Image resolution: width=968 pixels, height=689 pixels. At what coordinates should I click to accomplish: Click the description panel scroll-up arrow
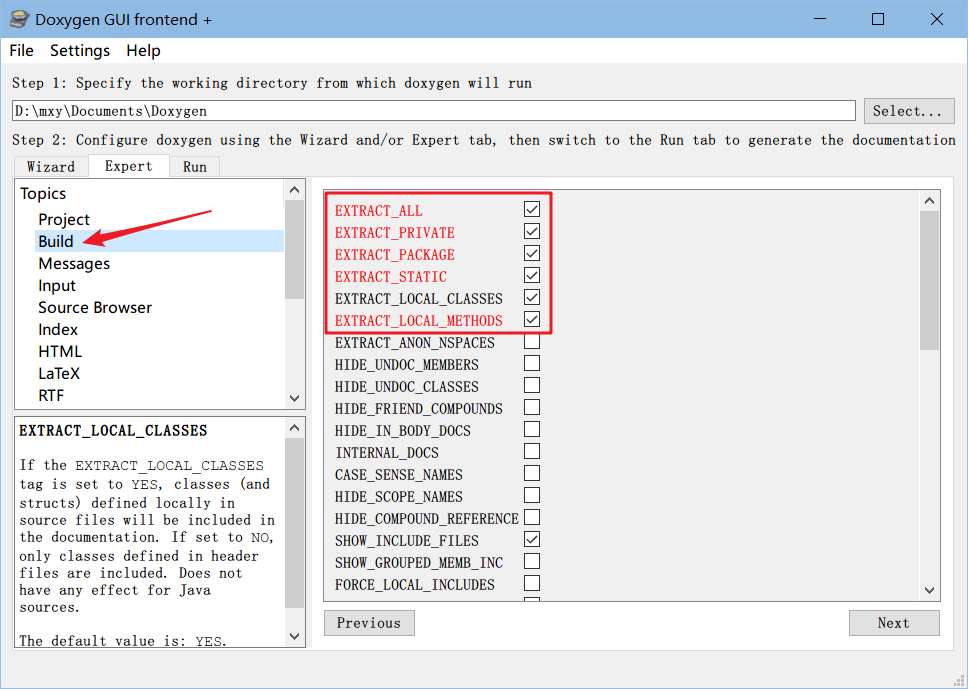pos(294,428)
